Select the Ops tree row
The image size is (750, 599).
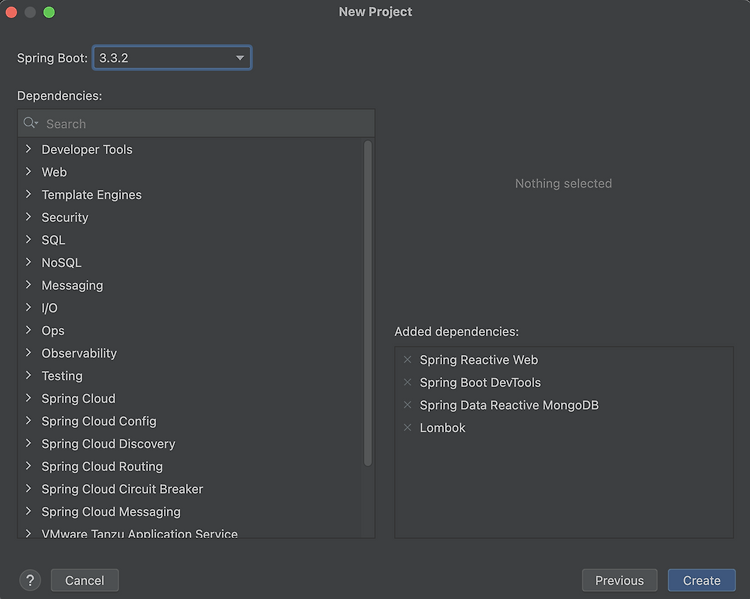pos(190,331)
